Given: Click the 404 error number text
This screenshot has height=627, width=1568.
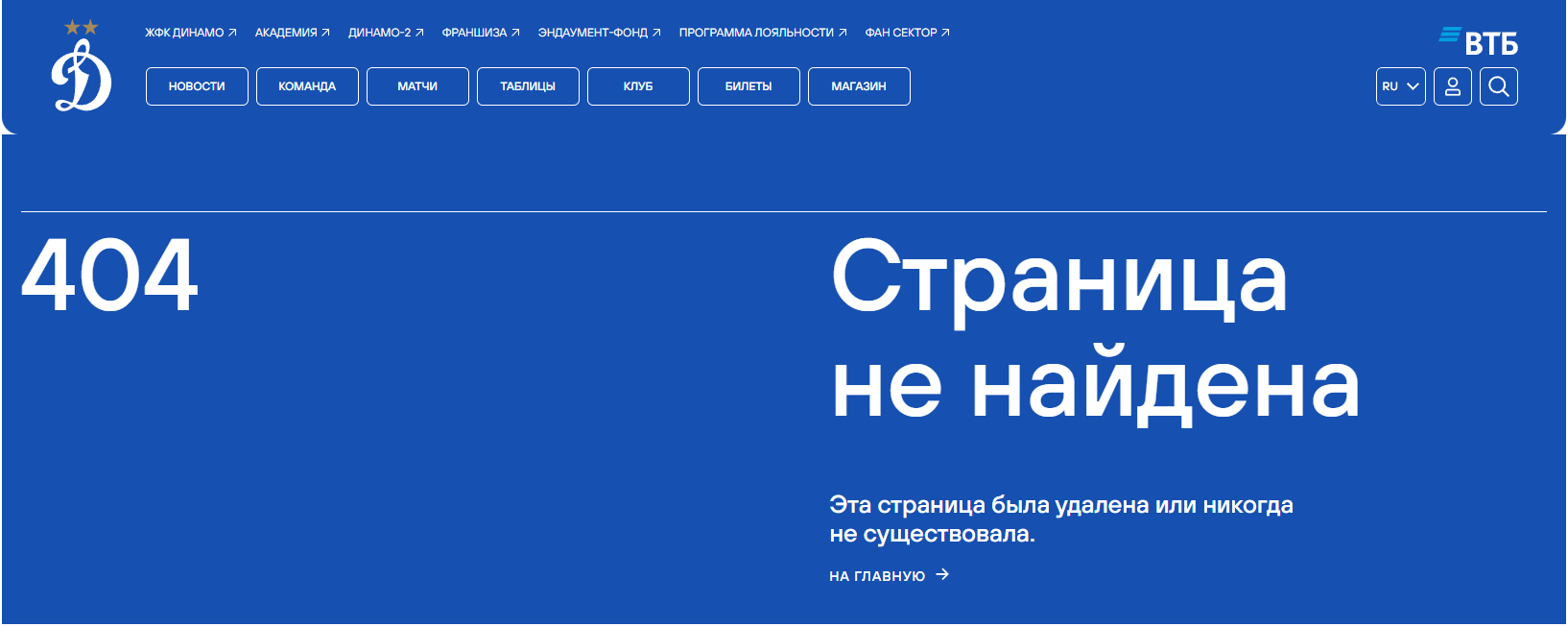Looking at the screenshot, I should click(x=109, y=276).
